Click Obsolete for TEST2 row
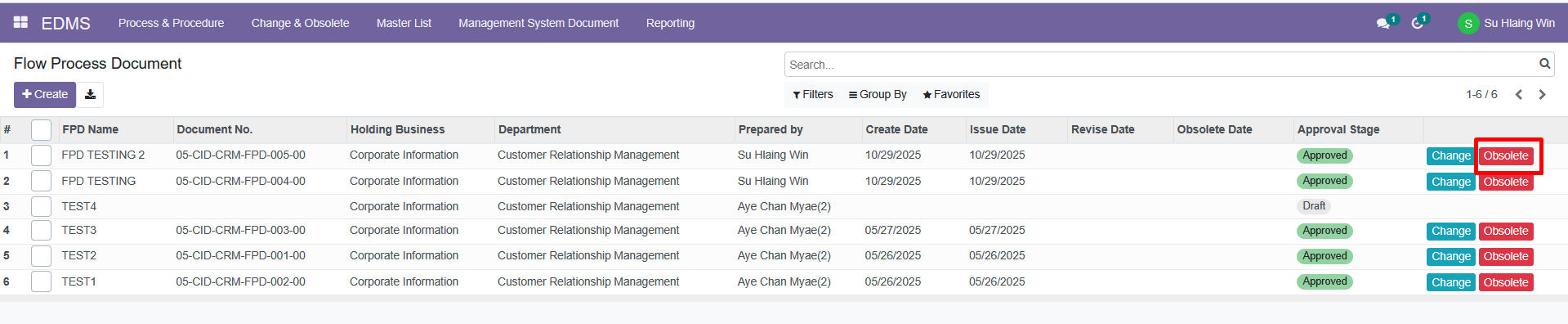 1506,257
